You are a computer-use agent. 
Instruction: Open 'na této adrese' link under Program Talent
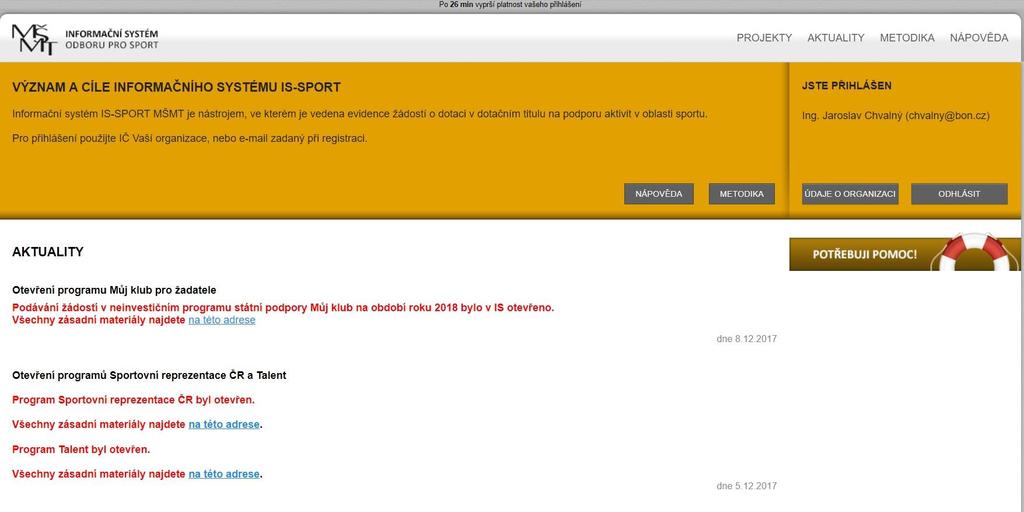pyautogui.click(x=224, y=474)
